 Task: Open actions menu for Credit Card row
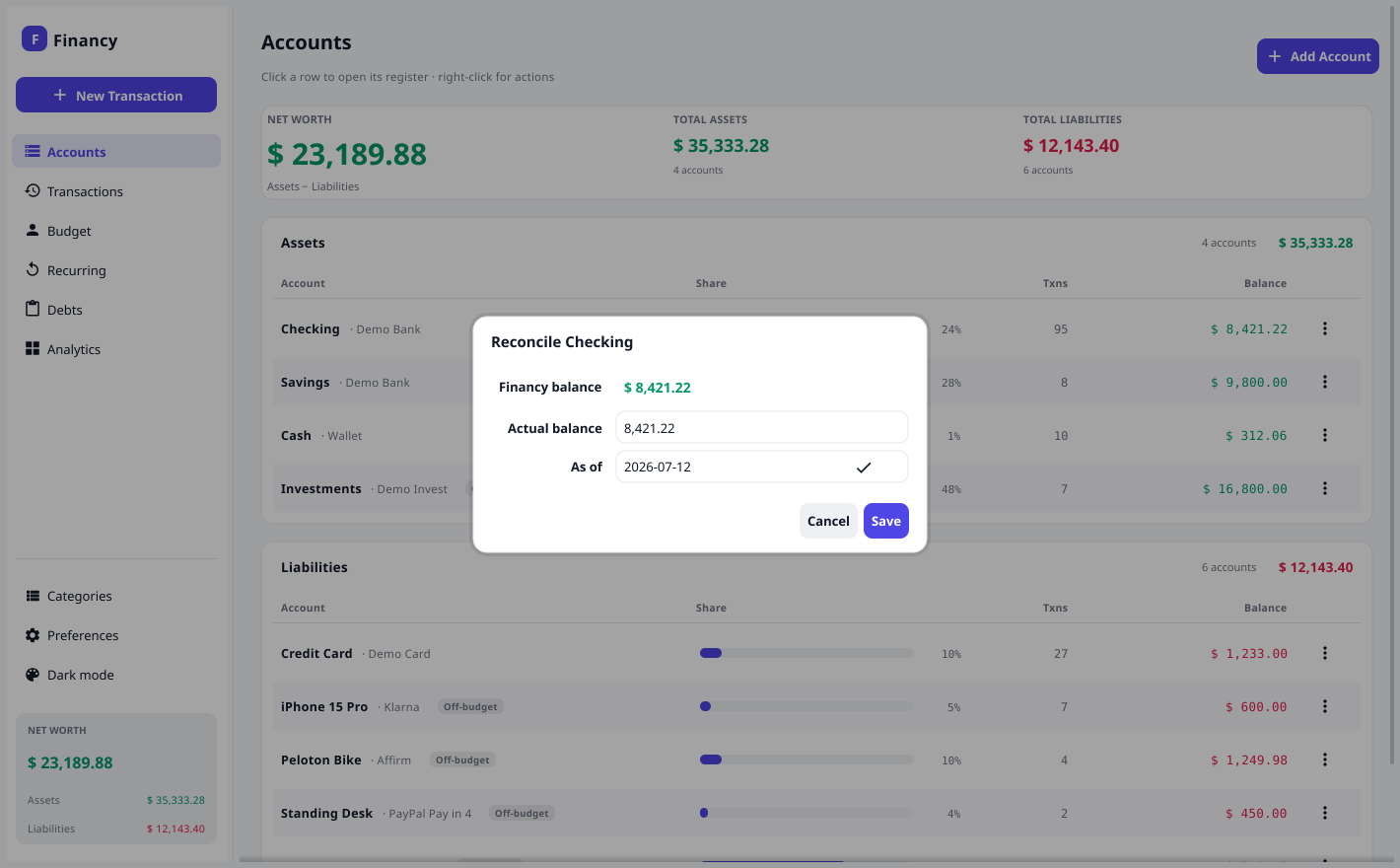point(1325,653)
